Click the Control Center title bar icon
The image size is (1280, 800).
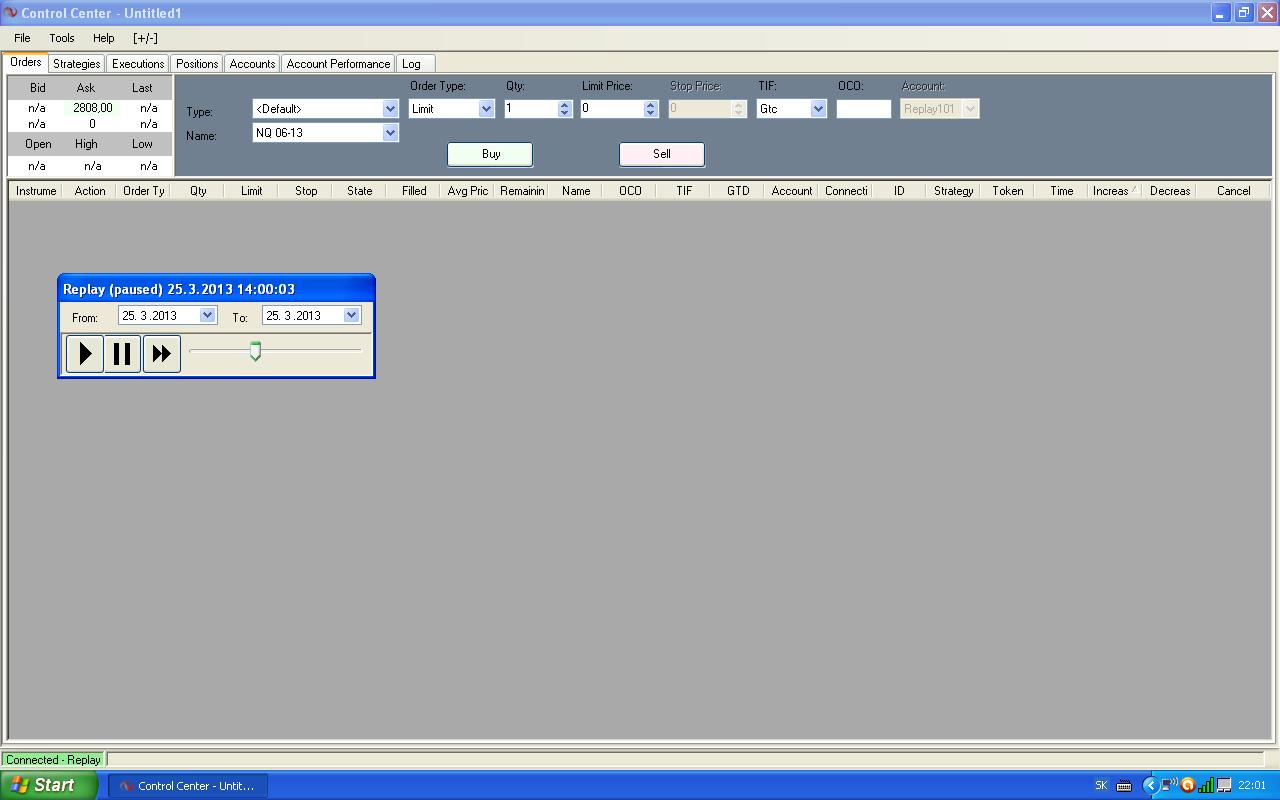(11, 13)
